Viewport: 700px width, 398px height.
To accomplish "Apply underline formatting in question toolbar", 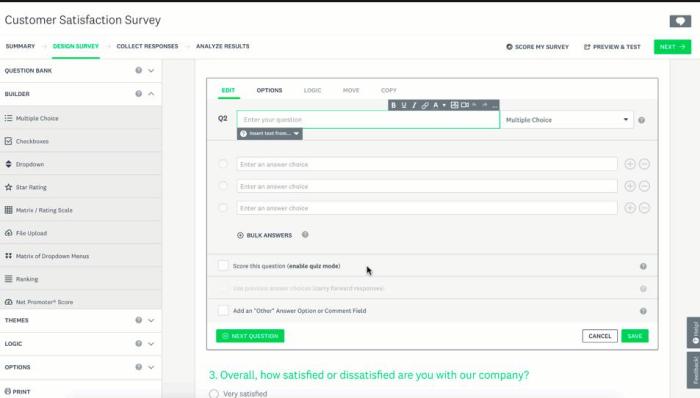I will (x=404, y=105).
